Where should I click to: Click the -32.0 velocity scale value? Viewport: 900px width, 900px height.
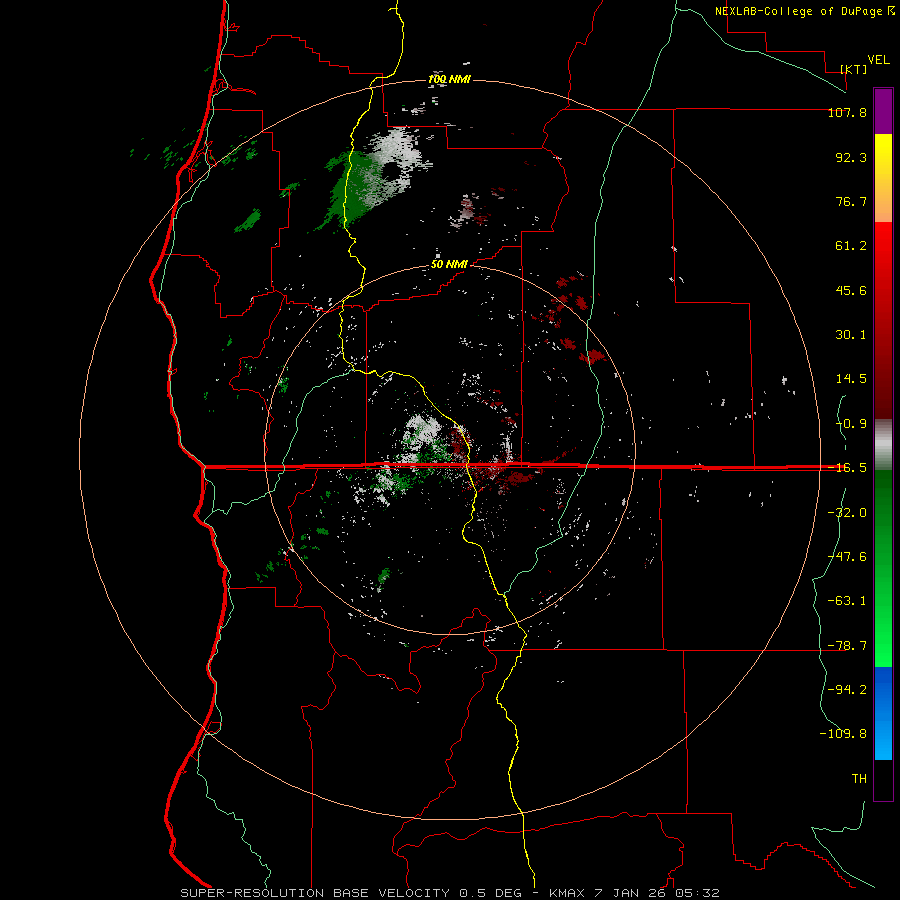847,513
